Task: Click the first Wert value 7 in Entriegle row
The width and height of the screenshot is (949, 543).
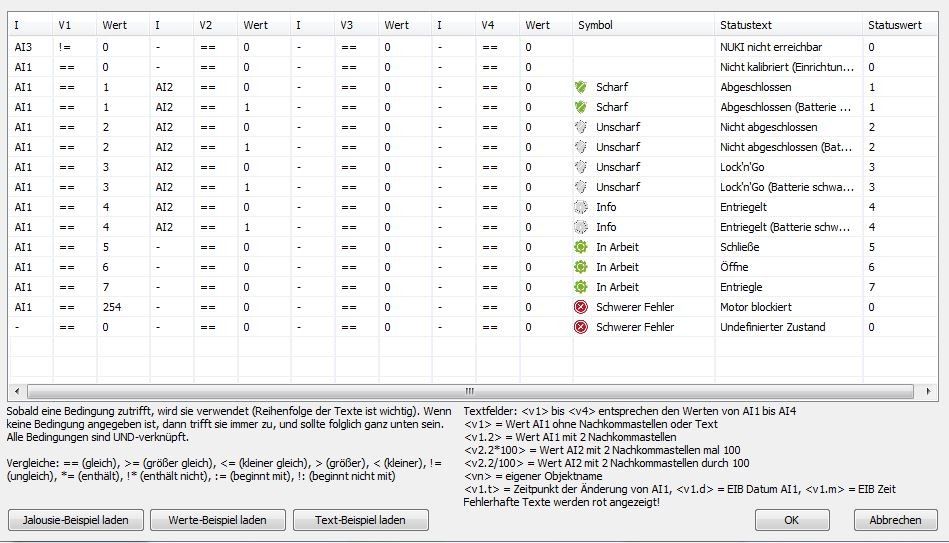Action: (105, 287)
